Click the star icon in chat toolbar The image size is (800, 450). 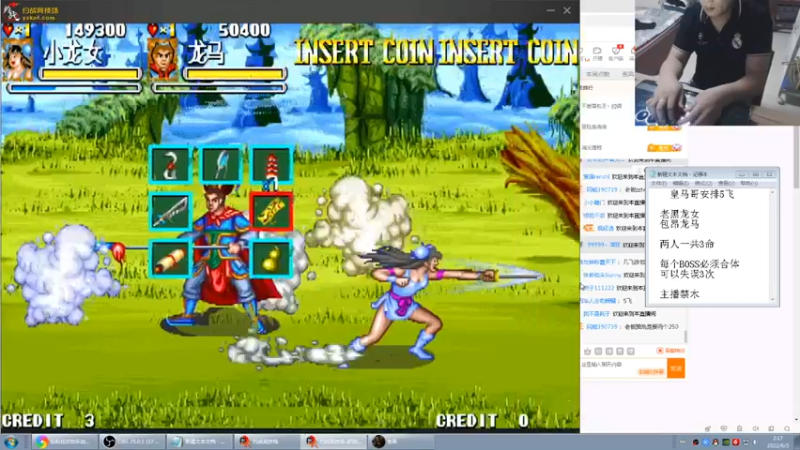click(x=588, y=351)
